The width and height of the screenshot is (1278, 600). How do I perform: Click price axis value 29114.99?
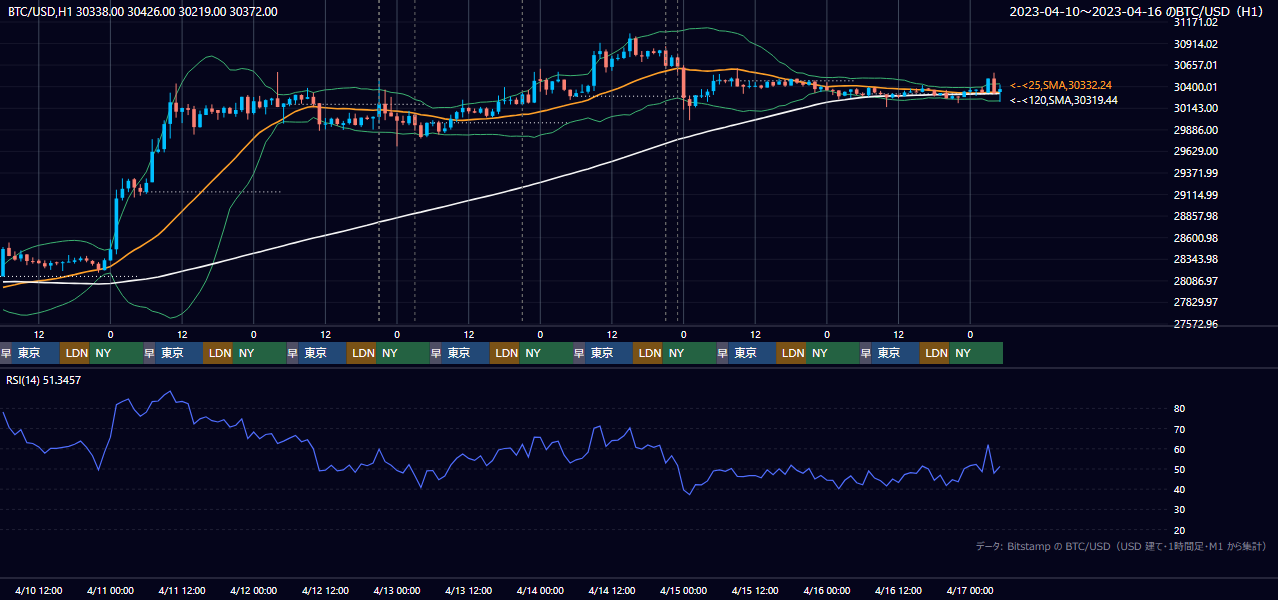[x=1195, y=195]
